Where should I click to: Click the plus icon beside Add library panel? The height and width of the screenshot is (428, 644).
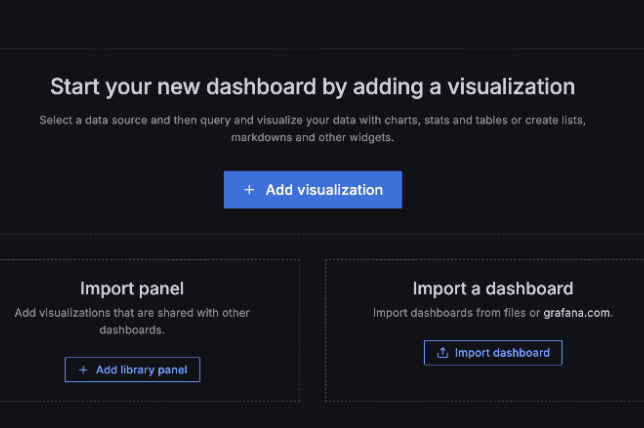83,370
